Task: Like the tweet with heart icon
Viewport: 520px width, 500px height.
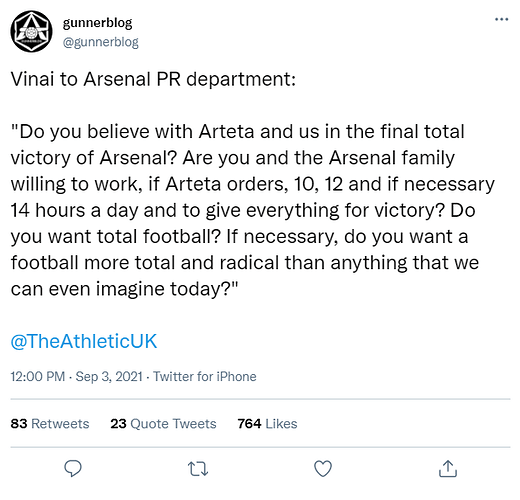Action: point(323,468)
